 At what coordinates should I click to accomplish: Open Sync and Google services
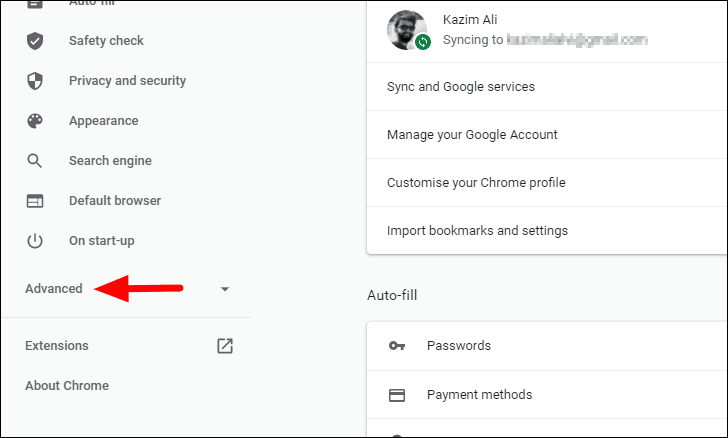pos(547,87)
